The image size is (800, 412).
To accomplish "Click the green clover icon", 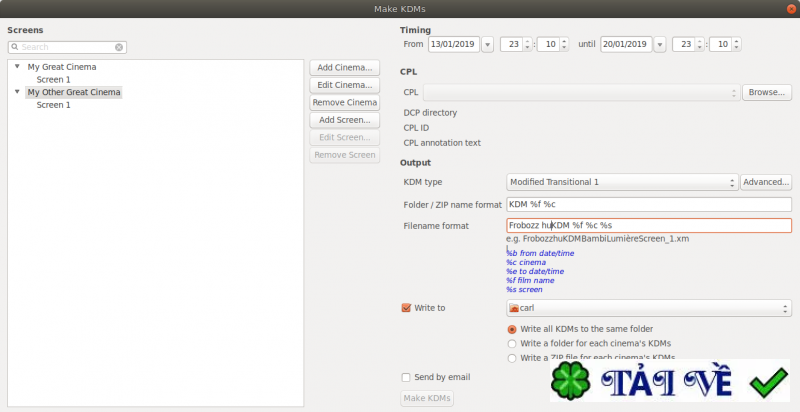I will 571,381.
